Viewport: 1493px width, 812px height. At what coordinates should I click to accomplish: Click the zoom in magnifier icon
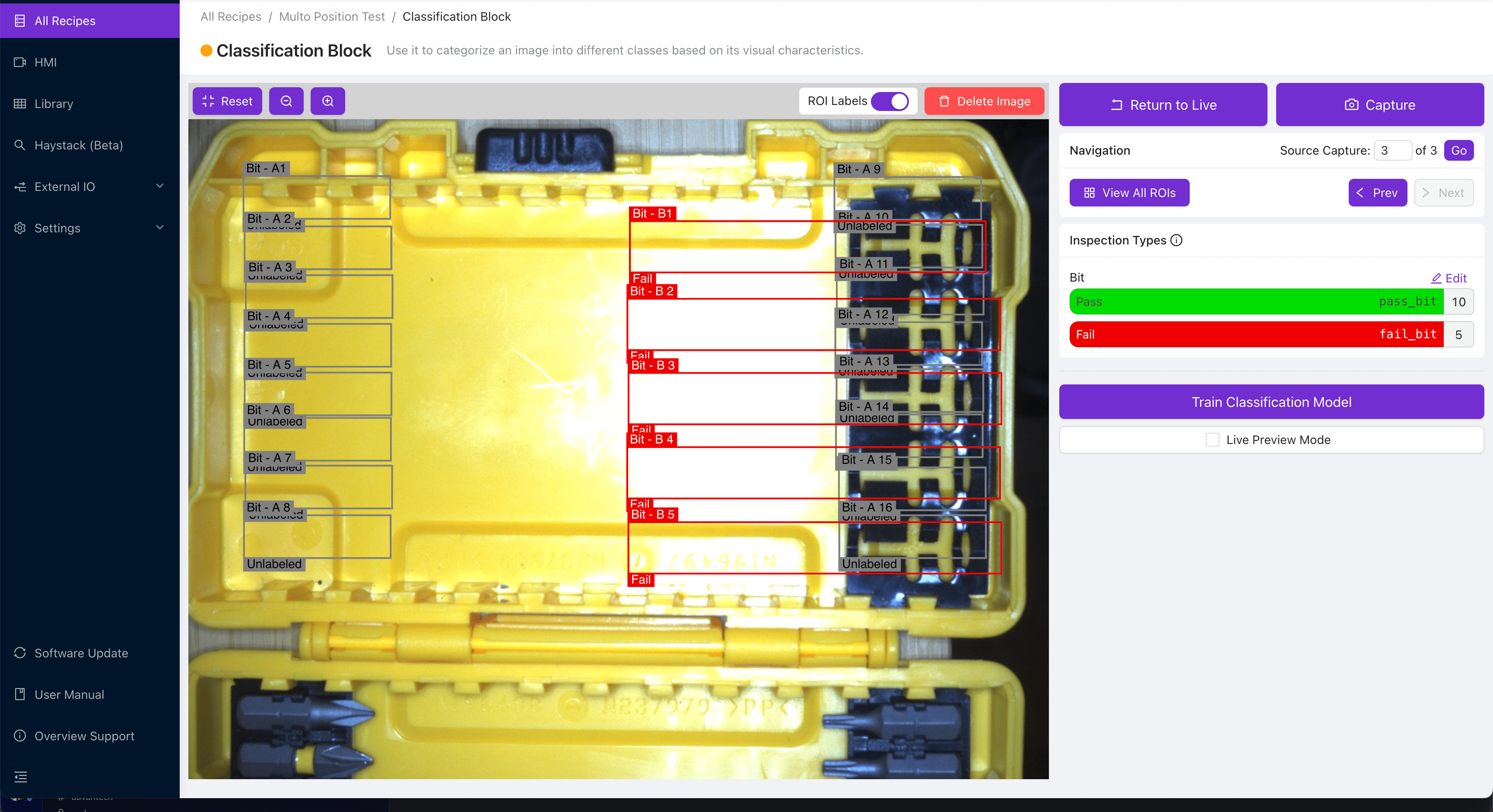tap(327, 101)
